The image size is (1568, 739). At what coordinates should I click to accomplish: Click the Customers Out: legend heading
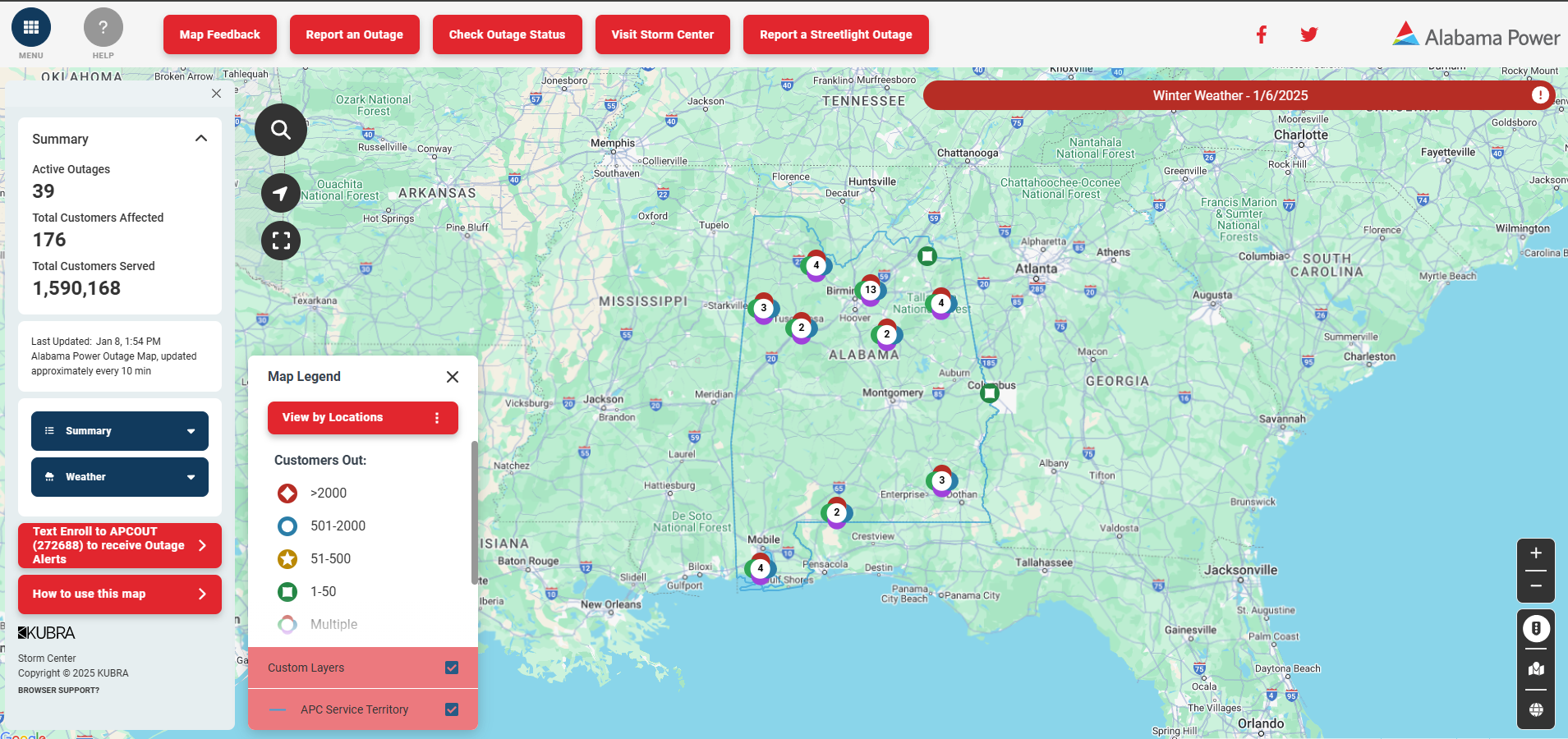(x=320, y=461)
